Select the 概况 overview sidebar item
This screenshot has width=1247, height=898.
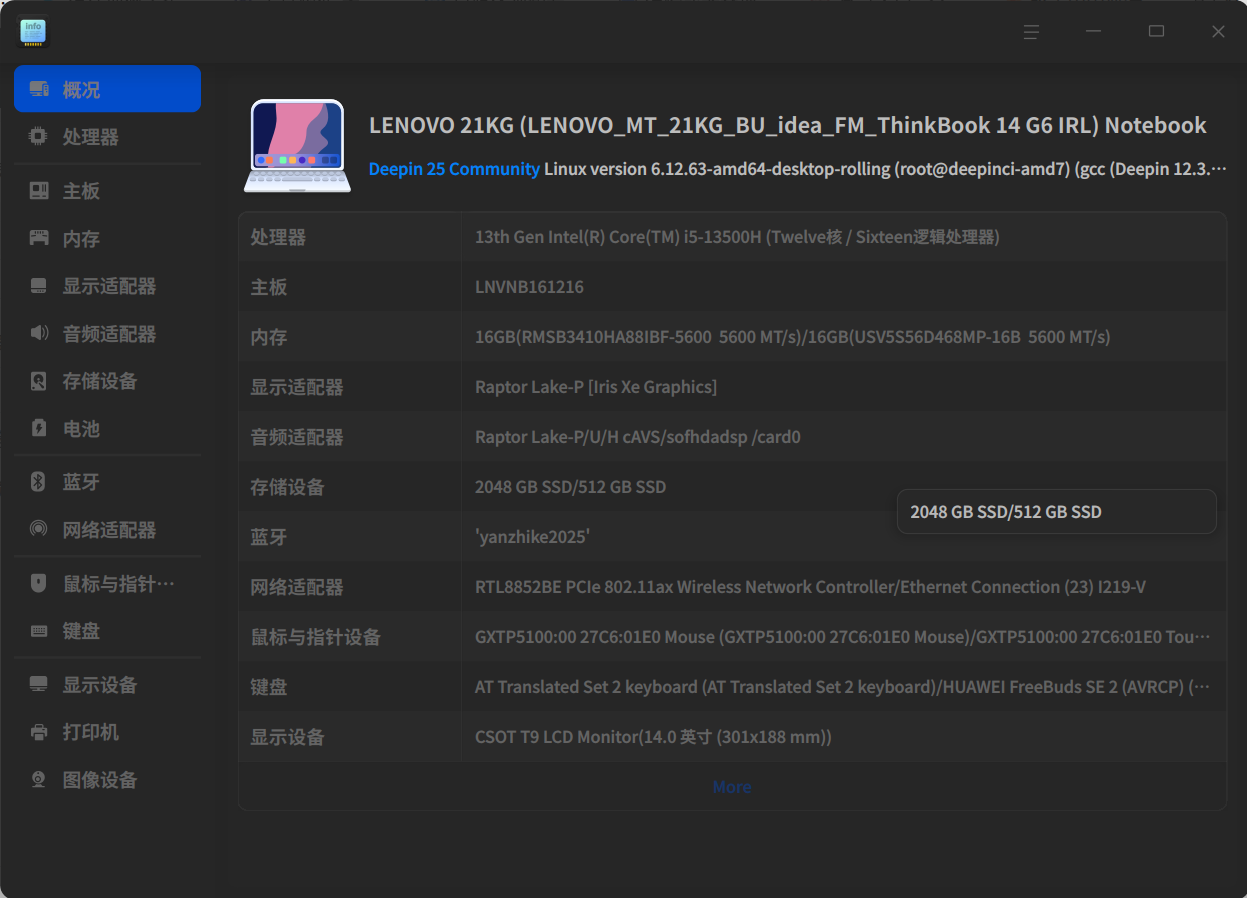click(x=107, y=89)
